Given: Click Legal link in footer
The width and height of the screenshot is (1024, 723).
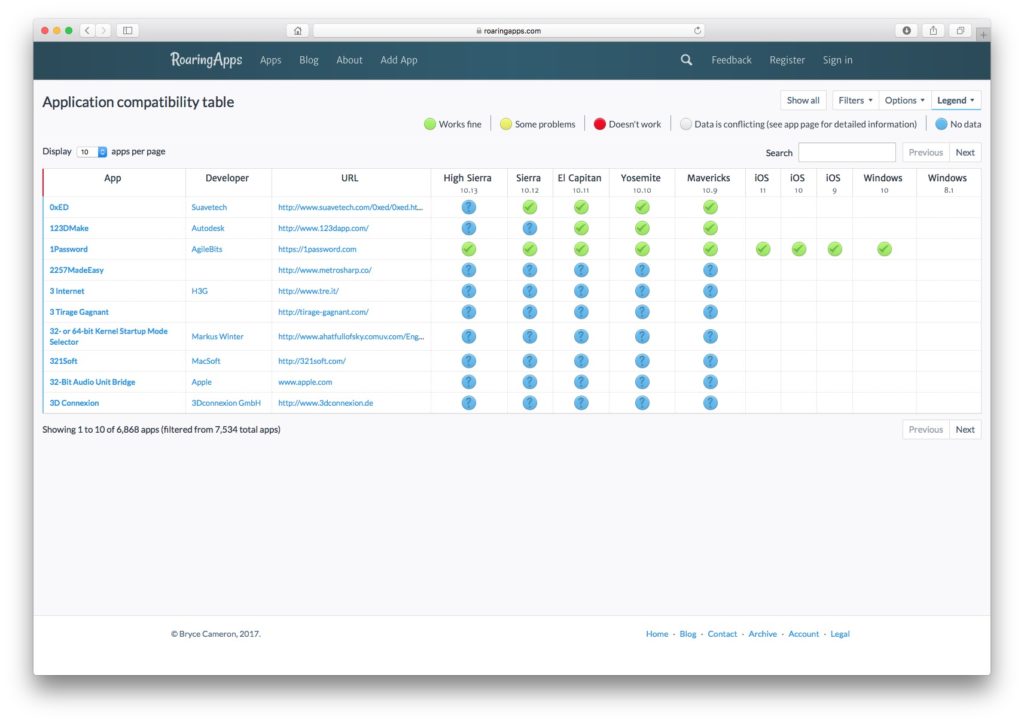Looking at the screenshot, I should pos(840,634).
